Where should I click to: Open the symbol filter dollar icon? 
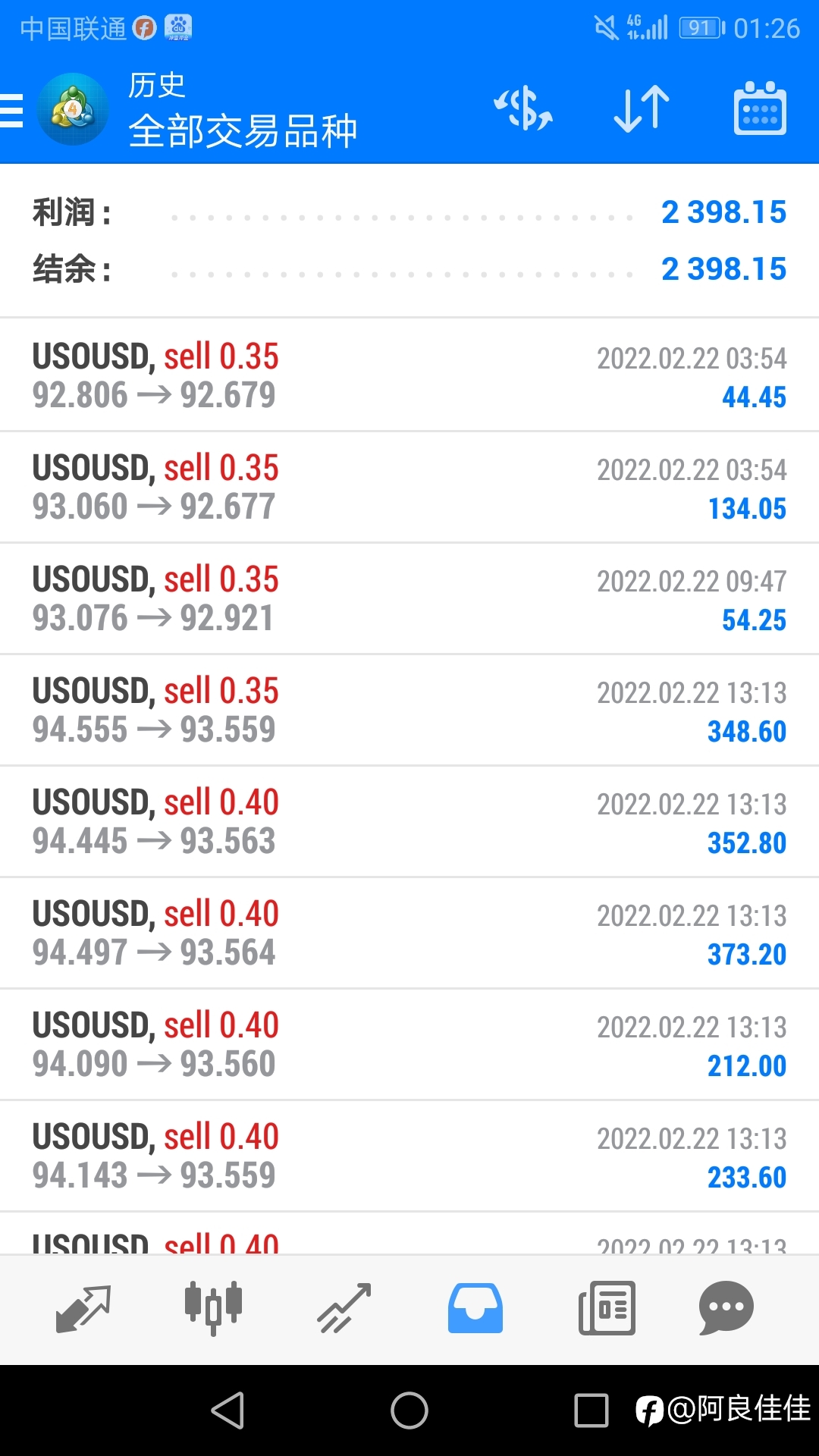click(x=523, y=108)
